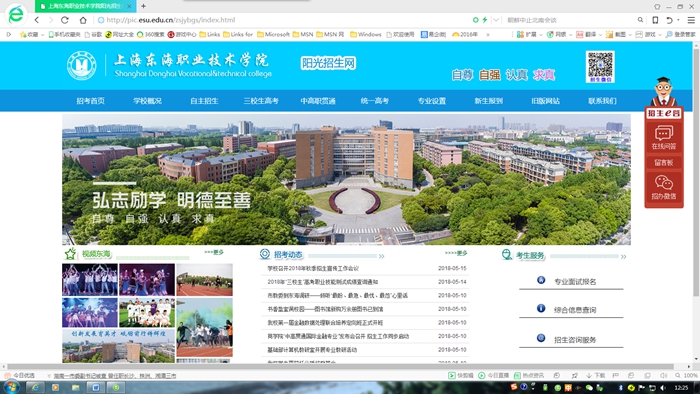This screenshot has width=700, height=394.
Task: Open the Windows Start button
Action: coord(12,387)
